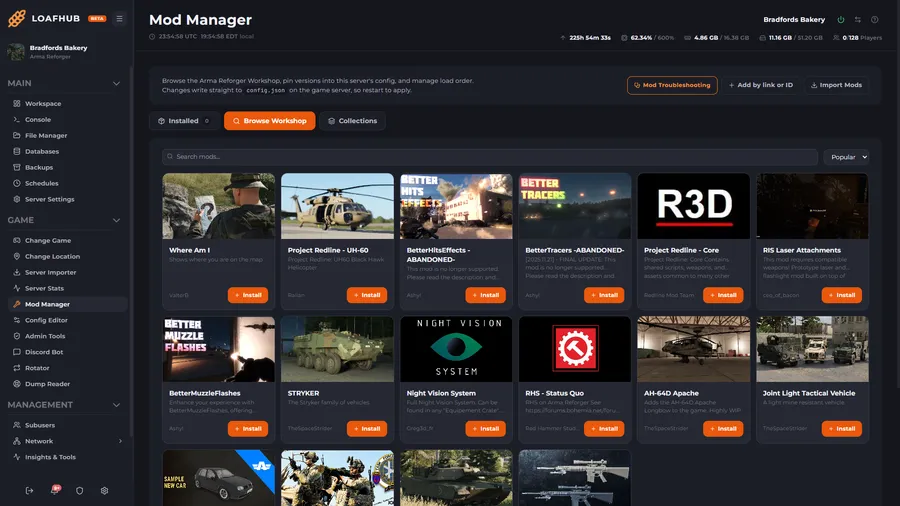Install Night Vision System mod
The image size is (900, 506).
pos(486,429)
